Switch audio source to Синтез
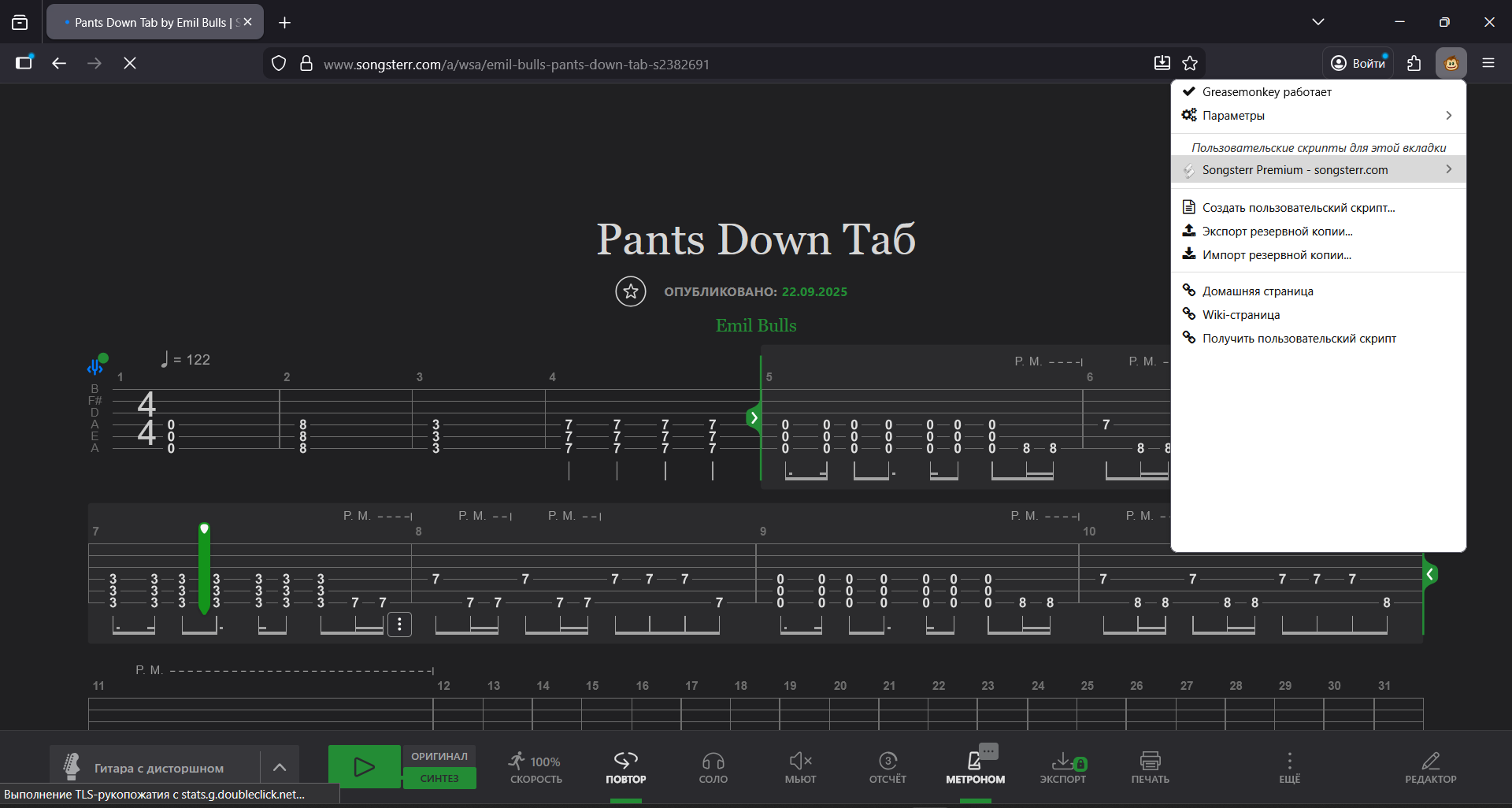Image resolution: width=1512 pixels, height=808 pixels. point(439,778)
